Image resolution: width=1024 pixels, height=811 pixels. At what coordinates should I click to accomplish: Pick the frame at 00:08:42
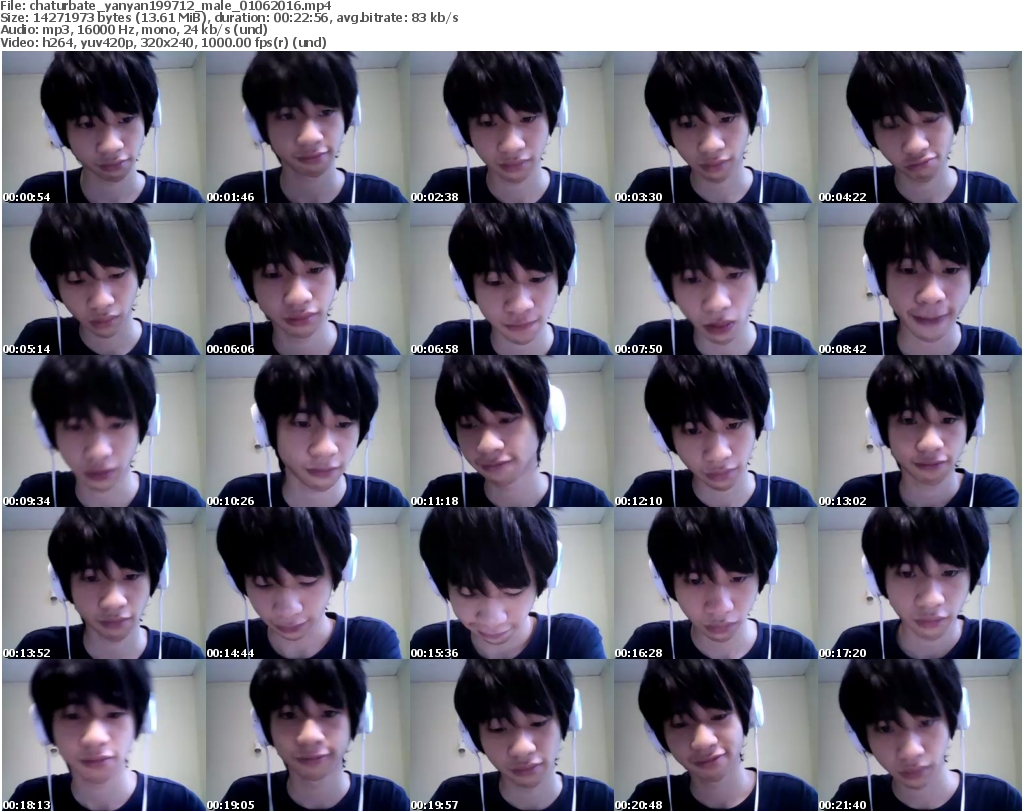click(919, 279)
